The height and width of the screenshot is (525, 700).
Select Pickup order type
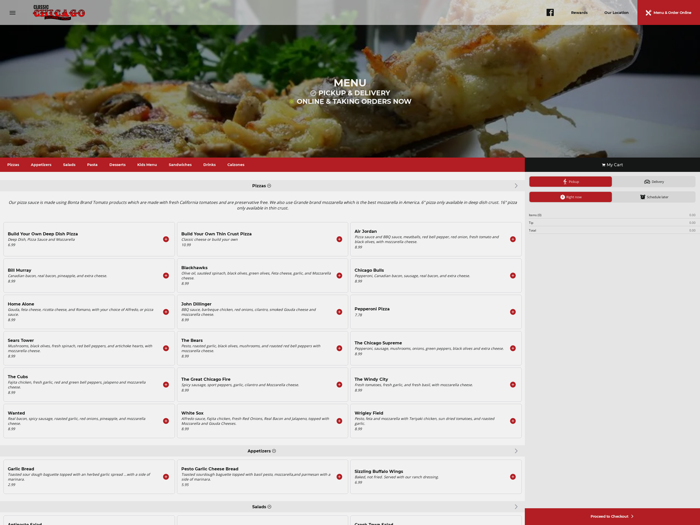pos(570,182)
